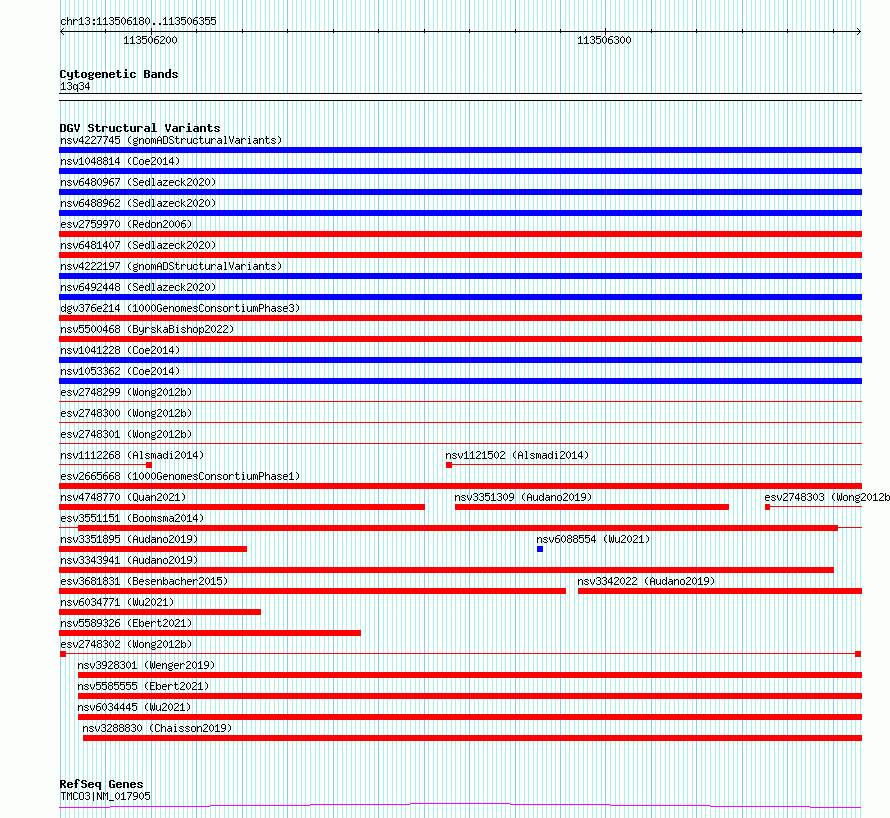The image size is (890, 818).
Task: Click nsv6034445 (Wu2021) label
Action: [x=135, y=707]
